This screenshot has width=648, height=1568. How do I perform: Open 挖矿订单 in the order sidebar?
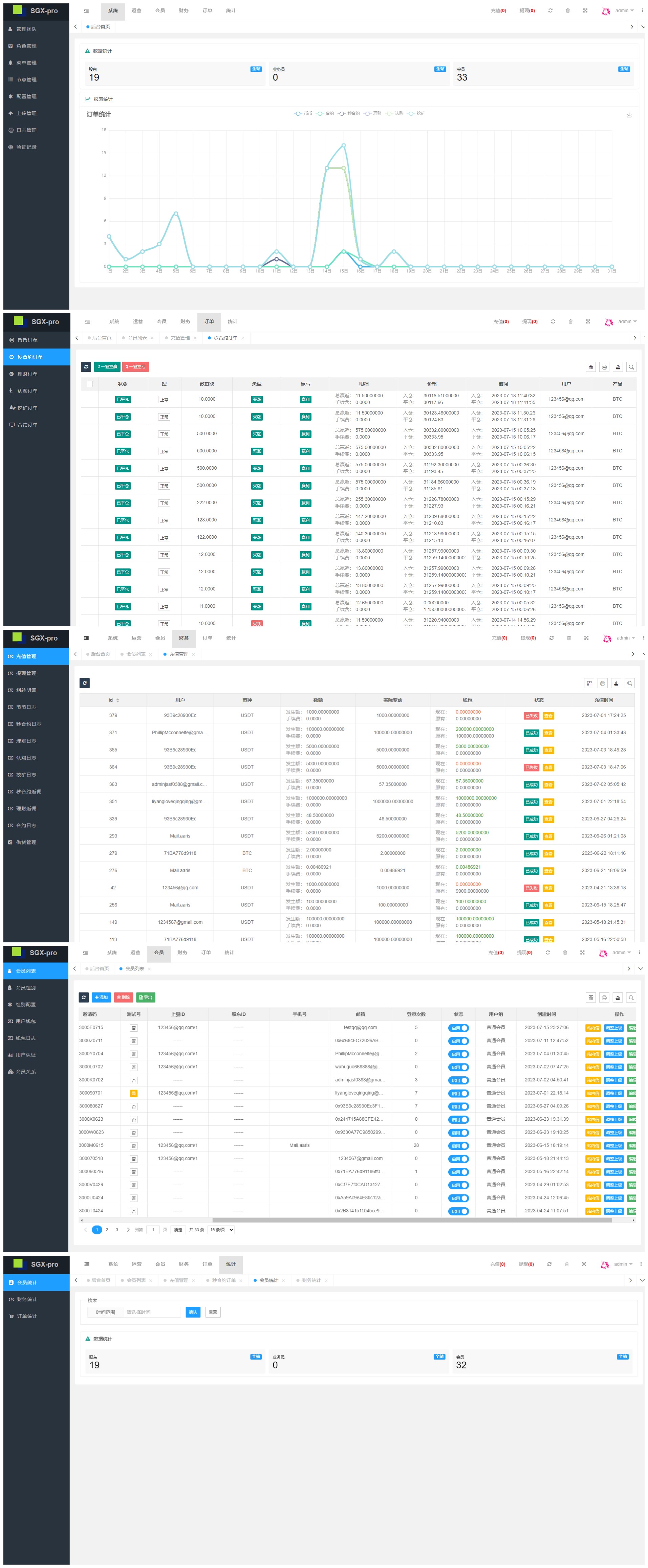click(x=27, y=408)
